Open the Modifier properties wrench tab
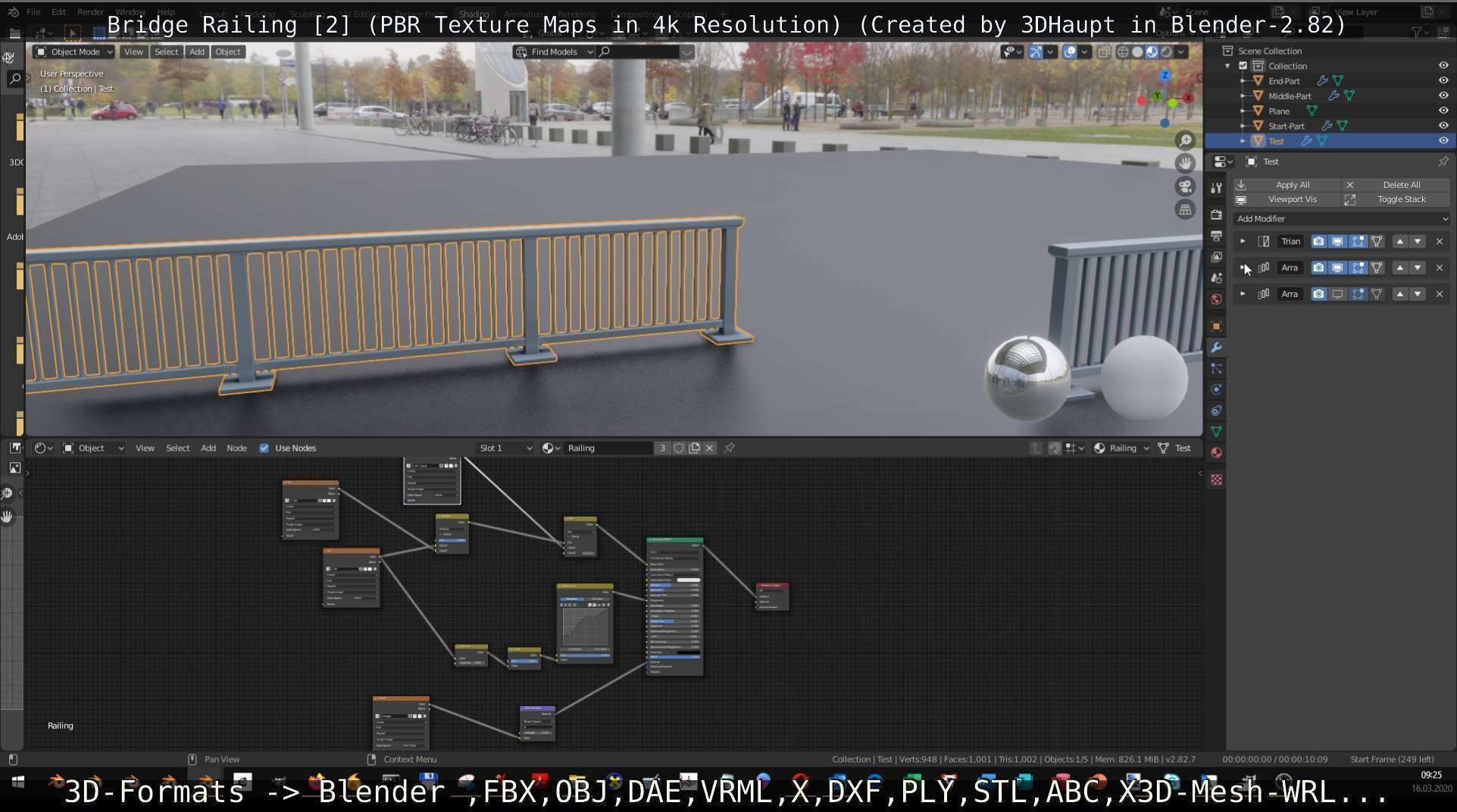 point(1216,348)
